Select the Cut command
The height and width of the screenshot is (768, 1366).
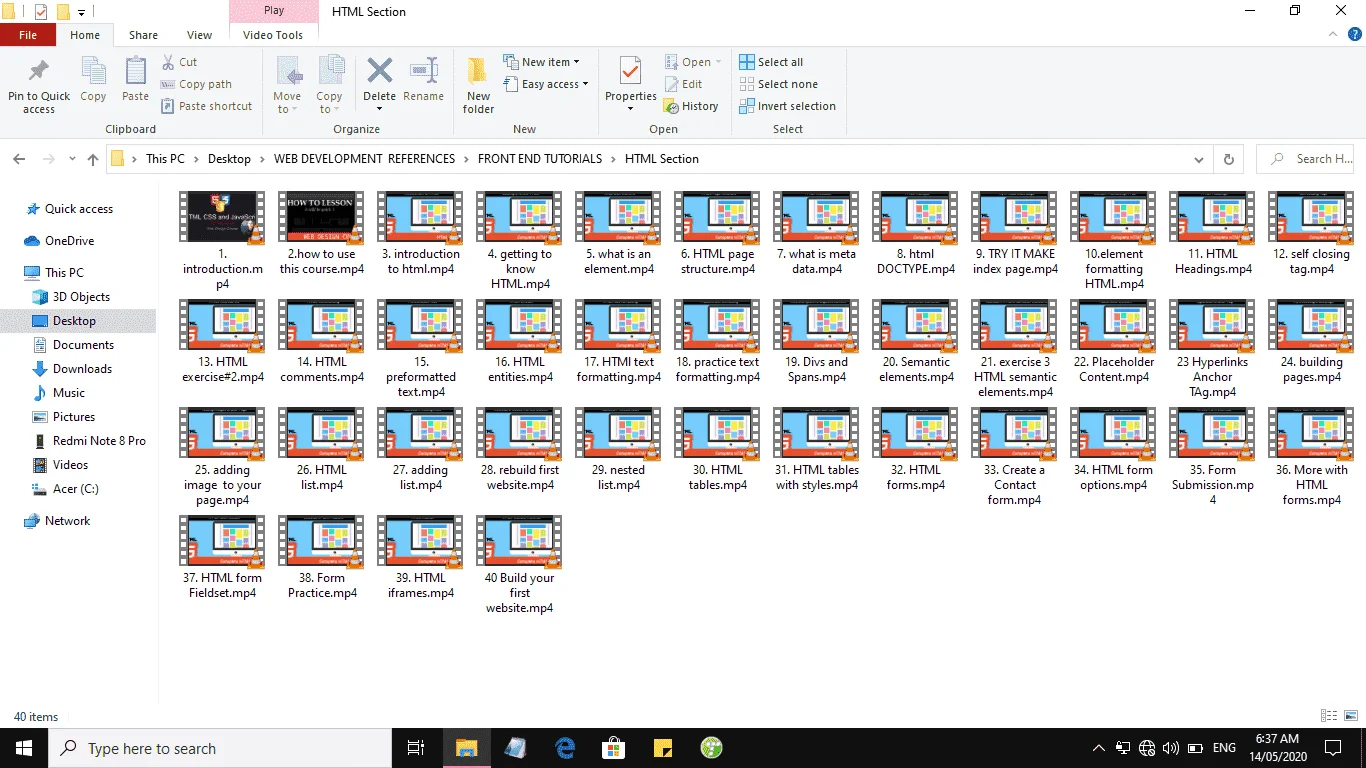179,62
